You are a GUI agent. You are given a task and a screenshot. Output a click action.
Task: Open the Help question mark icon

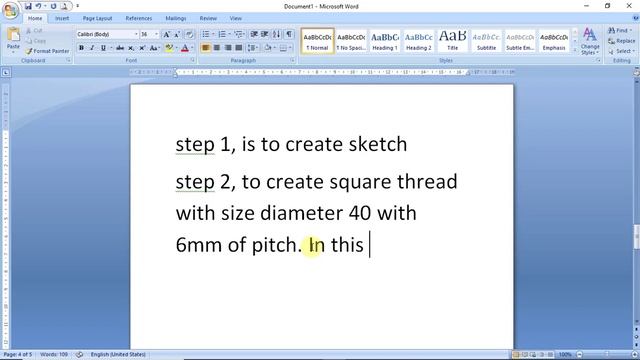(635, 18)
